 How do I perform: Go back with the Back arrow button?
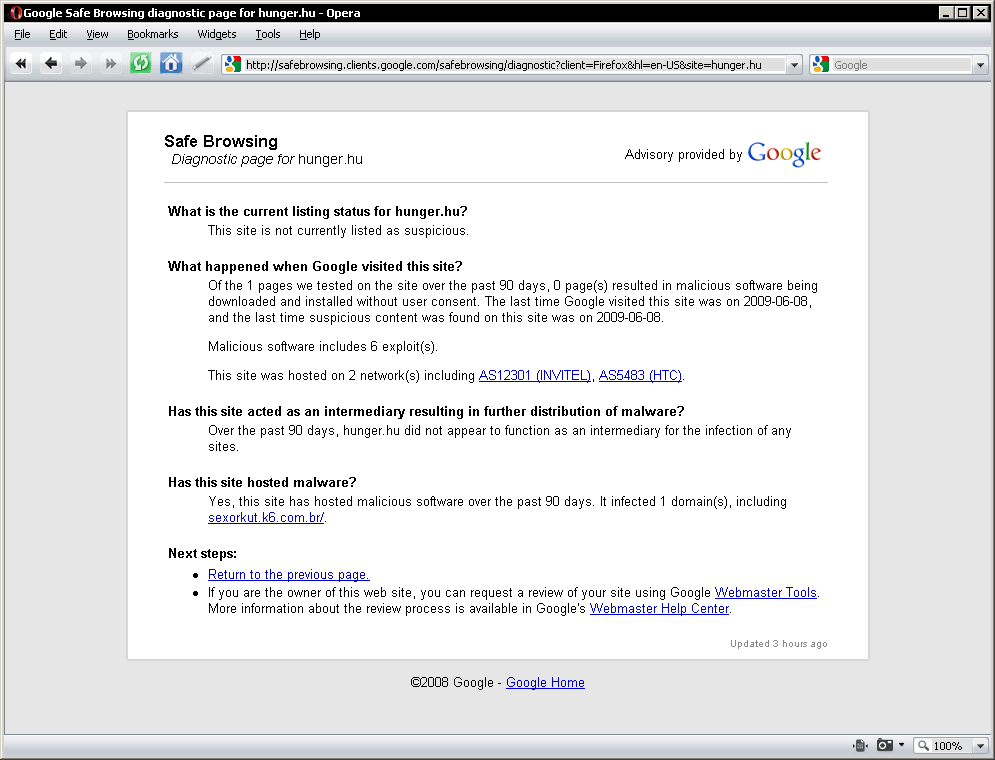[x=51, y=63]
